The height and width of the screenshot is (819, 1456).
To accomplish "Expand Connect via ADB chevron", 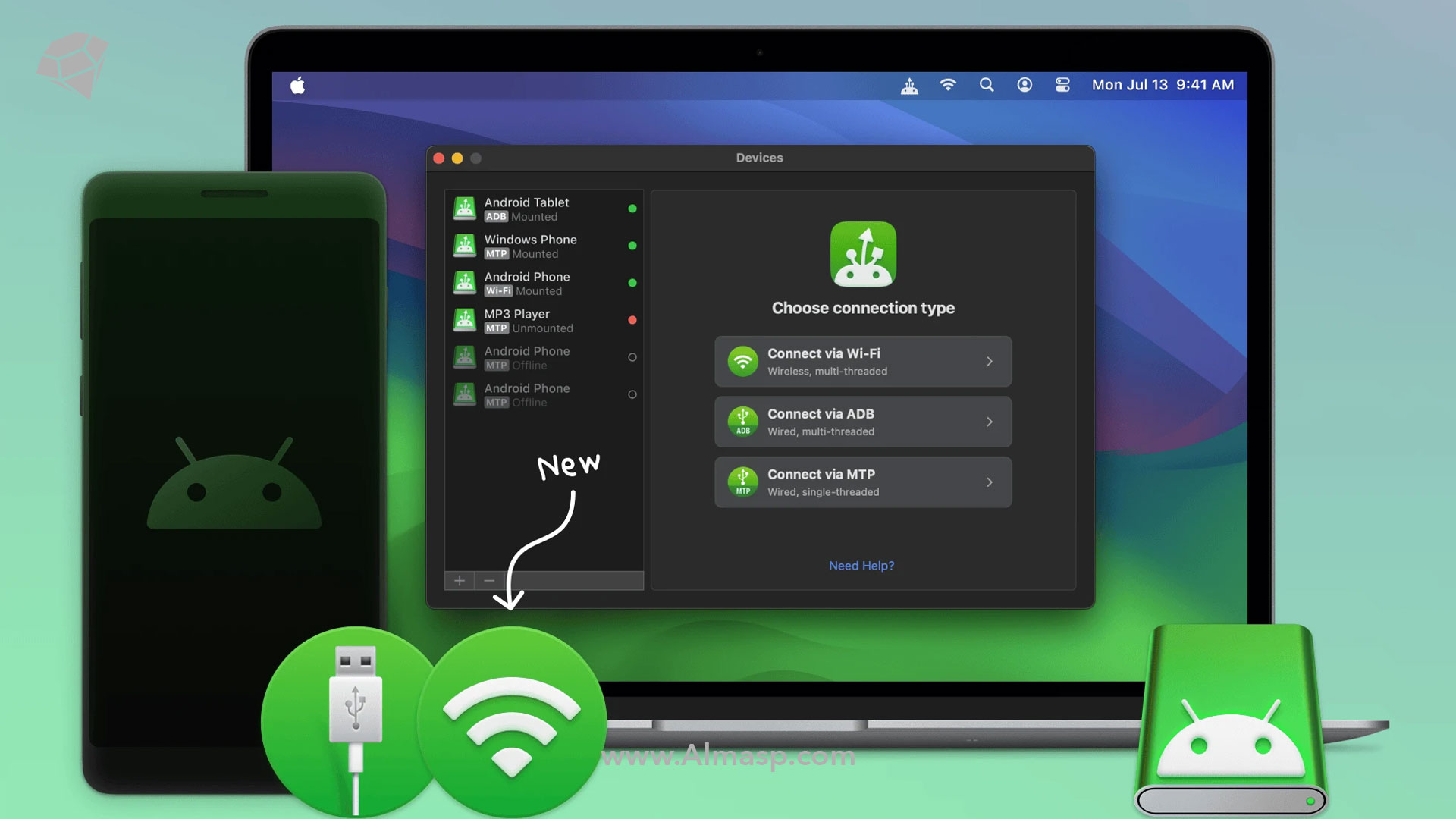I will pyautogui.click(x=990, y=422).
